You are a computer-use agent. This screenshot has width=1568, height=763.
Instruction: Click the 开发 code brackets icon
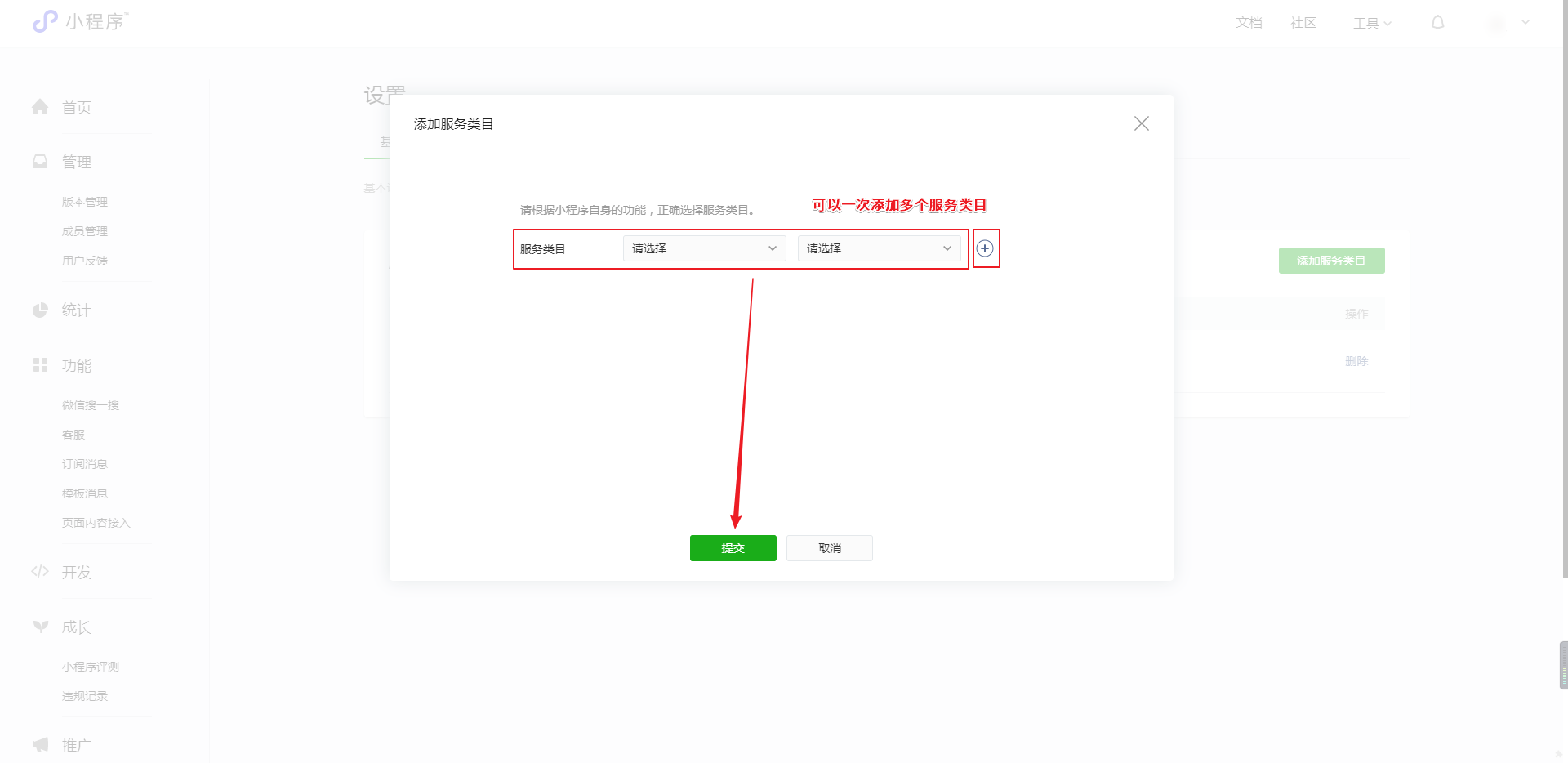point(40,571)
